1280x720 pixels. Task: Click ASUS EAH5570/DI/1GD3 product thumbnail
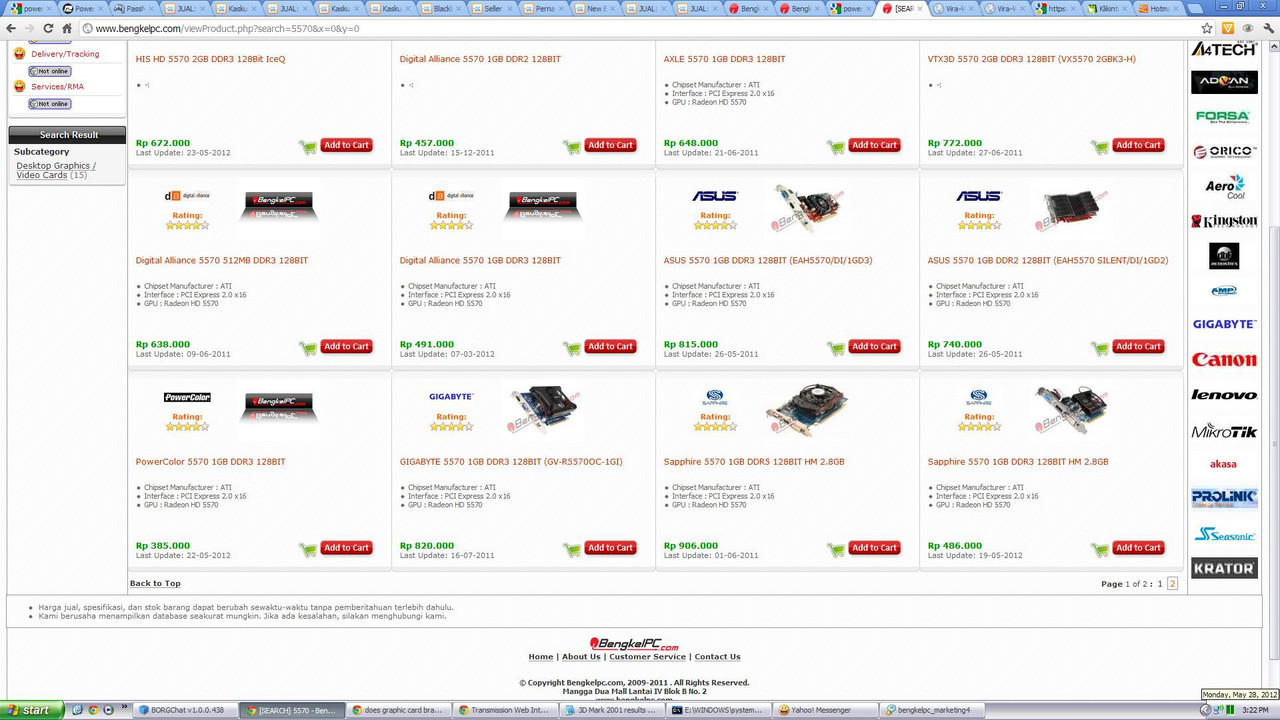[809, 208]
